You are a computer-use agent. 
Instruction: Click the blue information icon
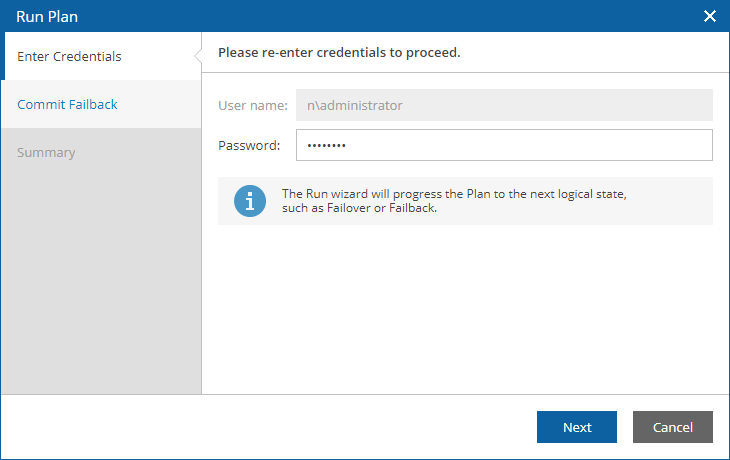[x=250, y=201]
